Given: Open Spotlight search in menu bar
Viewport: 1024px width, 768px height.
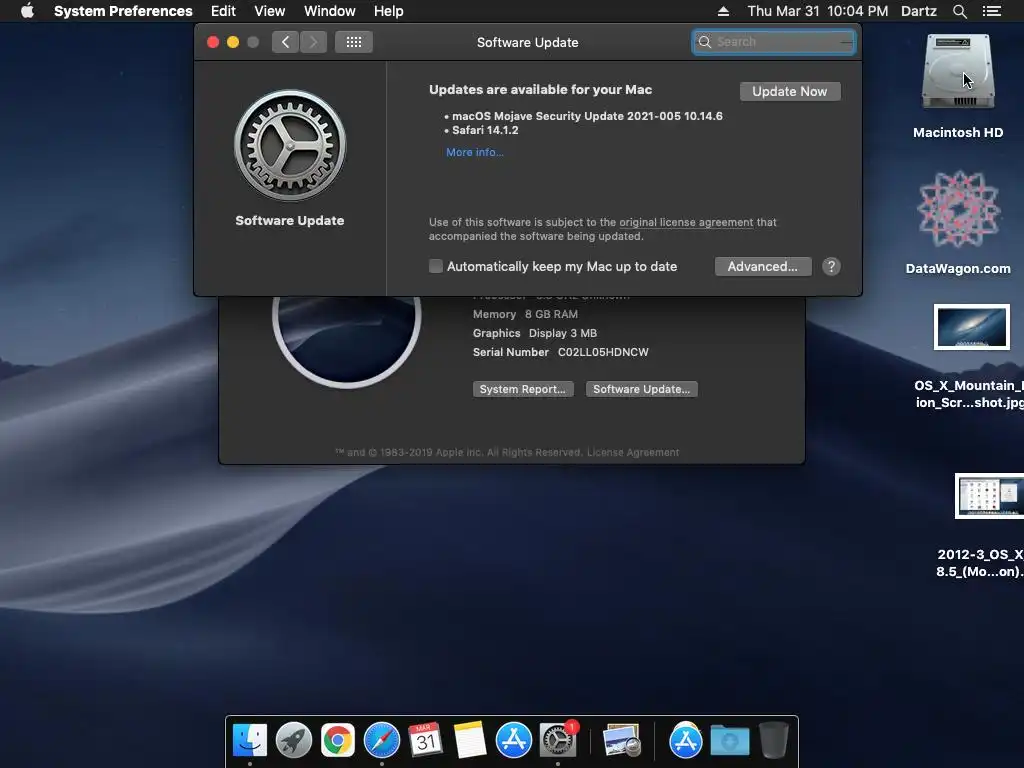Looking at the screenshot, I should (959, 11).
